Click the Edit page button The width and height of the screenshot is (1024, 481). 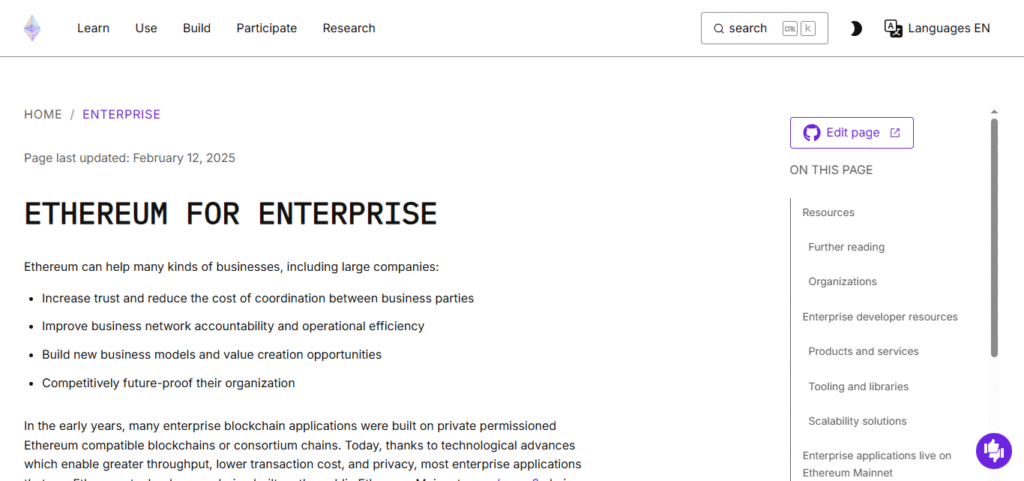[x=852, y=133]
